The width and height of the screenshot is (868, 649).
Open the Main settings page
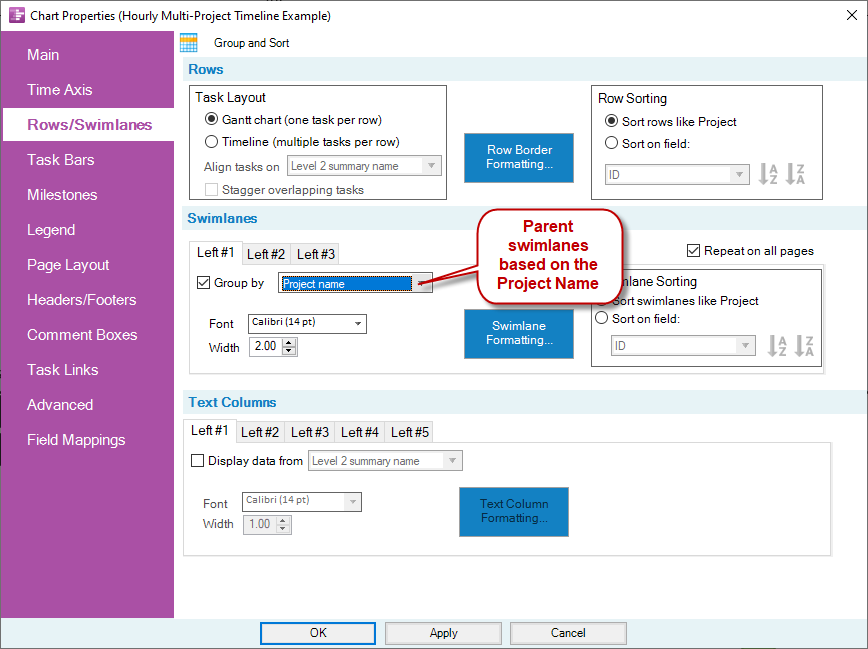coord(43,55)
